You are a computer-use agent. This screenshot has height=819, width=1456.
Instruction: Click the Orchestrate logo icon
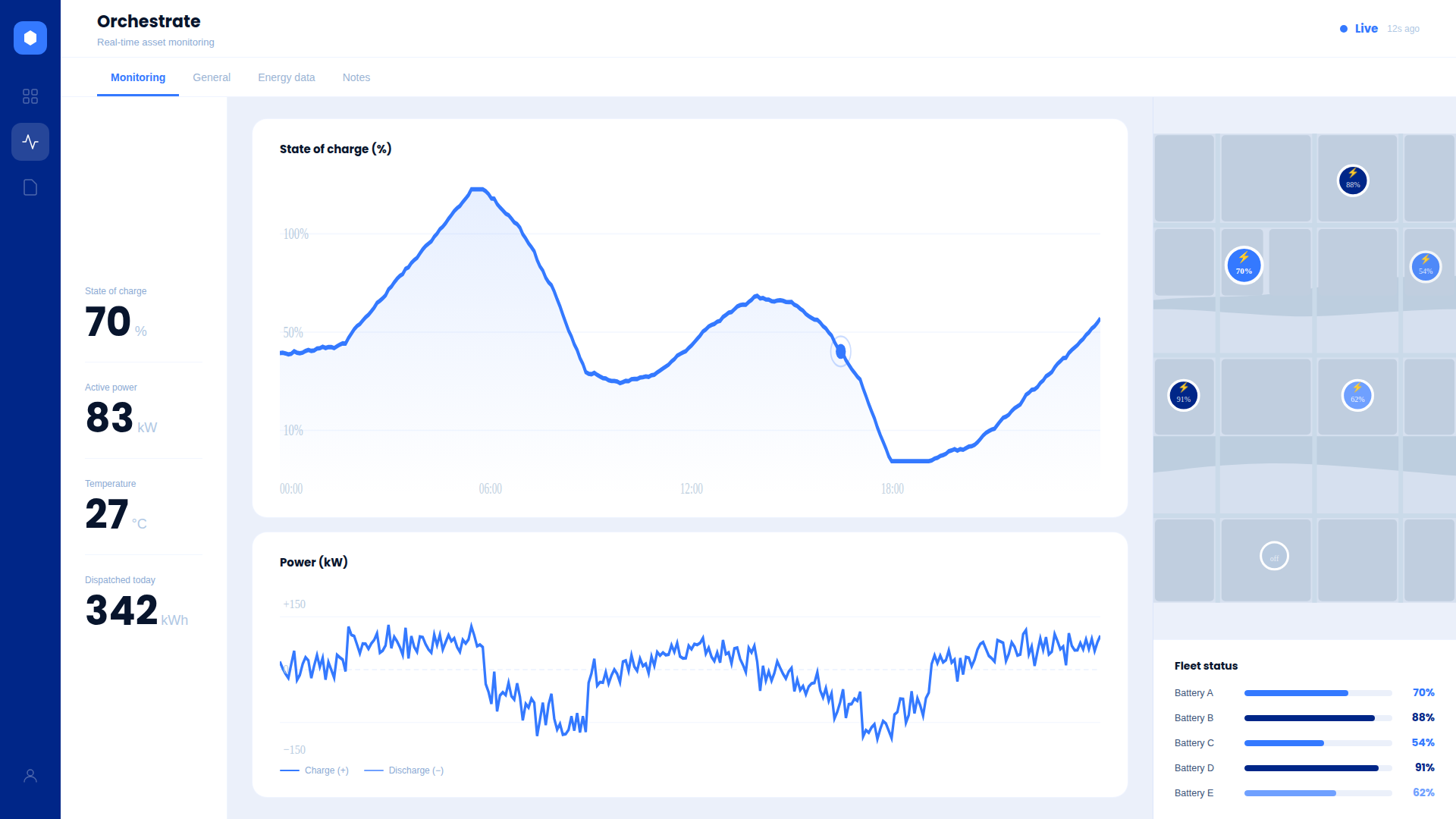[x=30, y=38]
